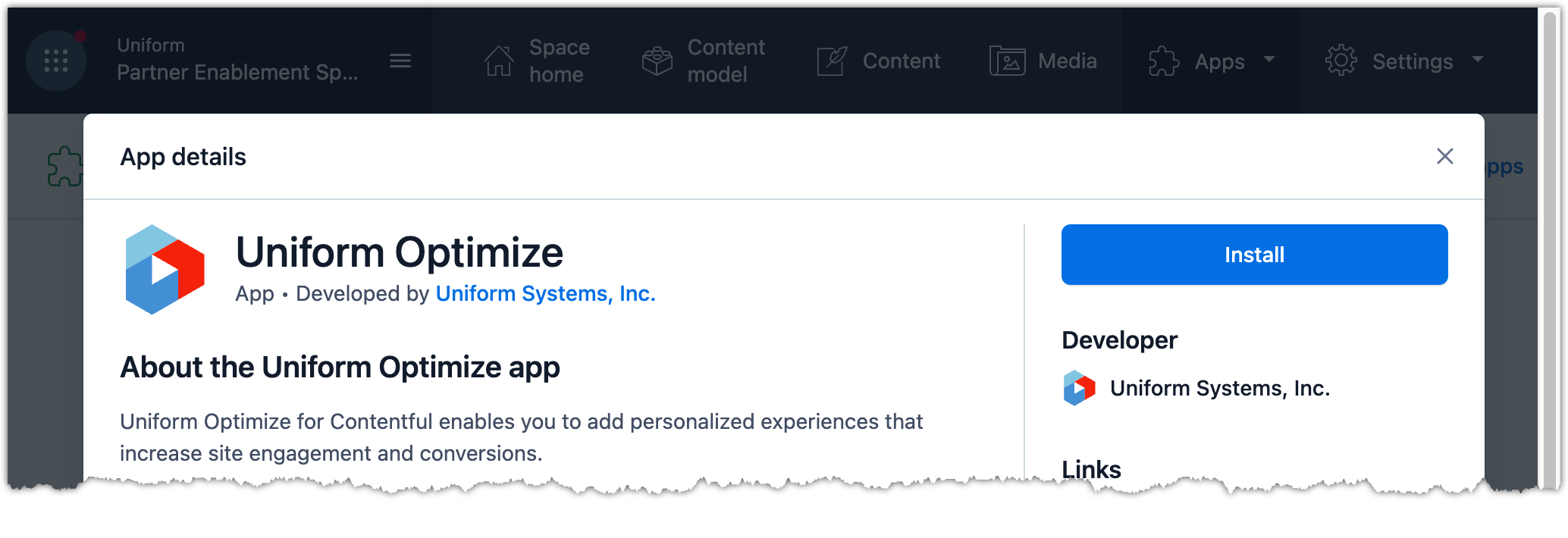The height and width of the screenshot is (538, 1568).
Task: Open the Uniform Systems, Inc. link
Action: pyautogui.click(x=545, y=293)
